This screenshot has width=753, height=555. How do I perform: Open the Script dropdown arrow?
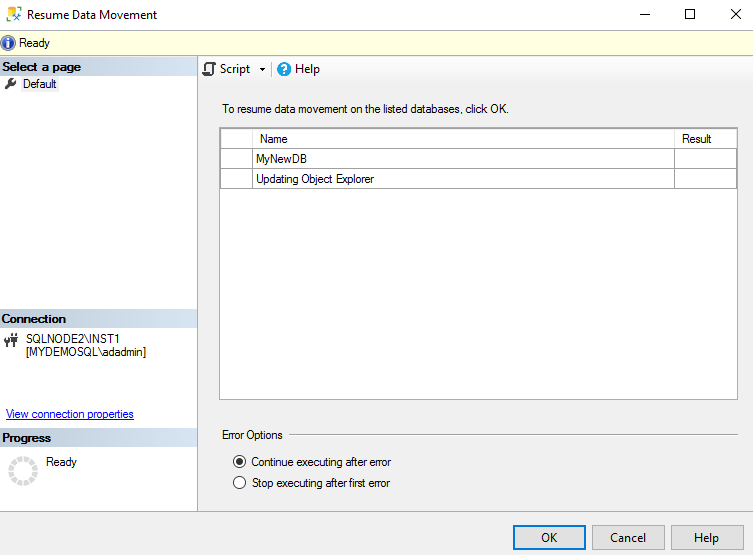click(x=262, y=70)
